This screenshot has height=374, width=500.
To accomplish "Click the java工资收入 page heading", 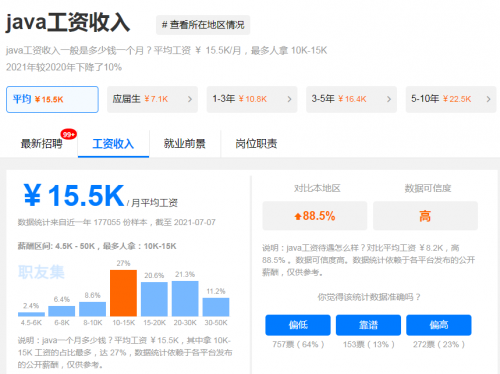I will [68, 23].
